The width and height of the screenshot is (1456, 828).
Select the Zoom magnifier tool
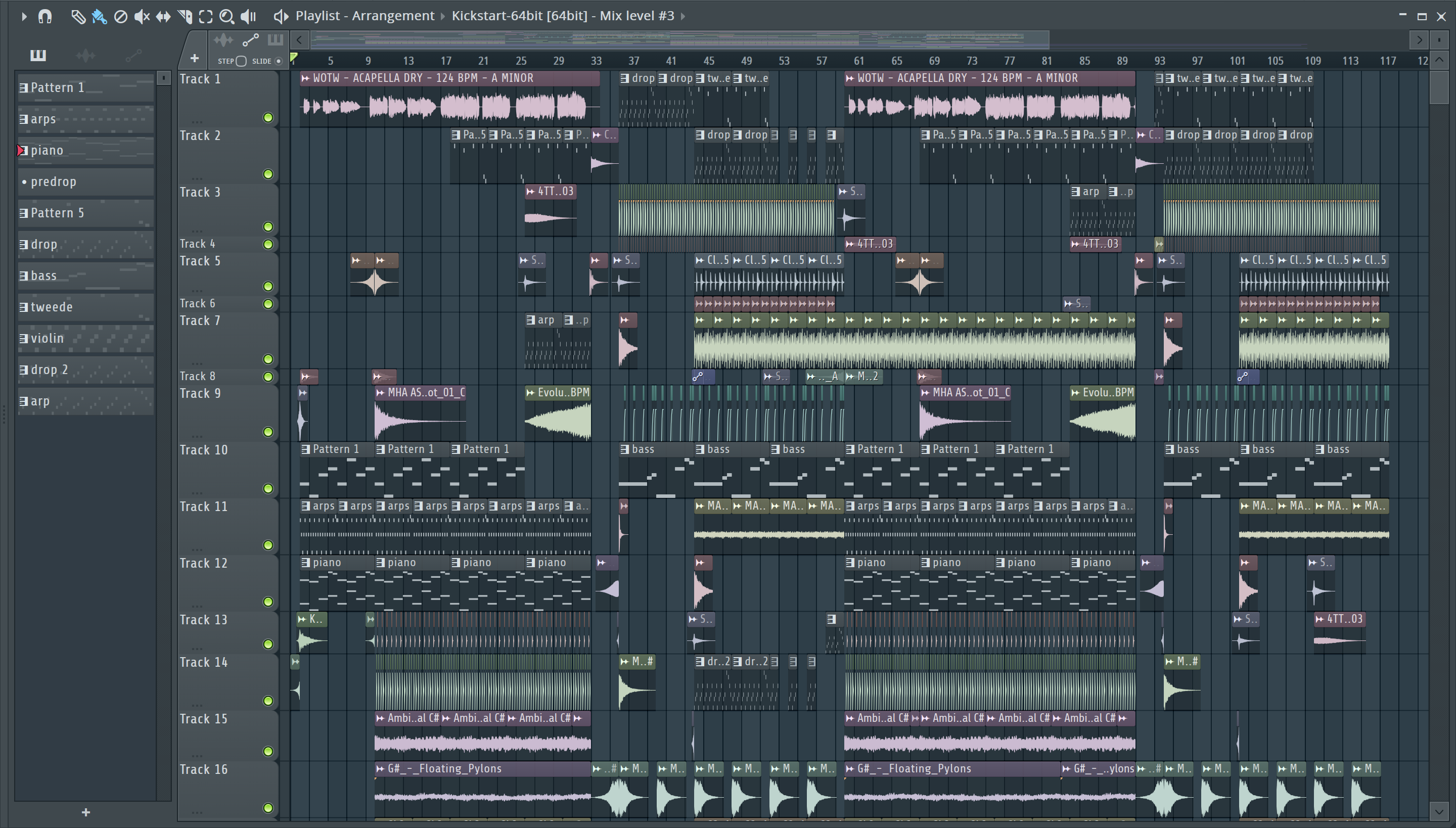point(227,17)
